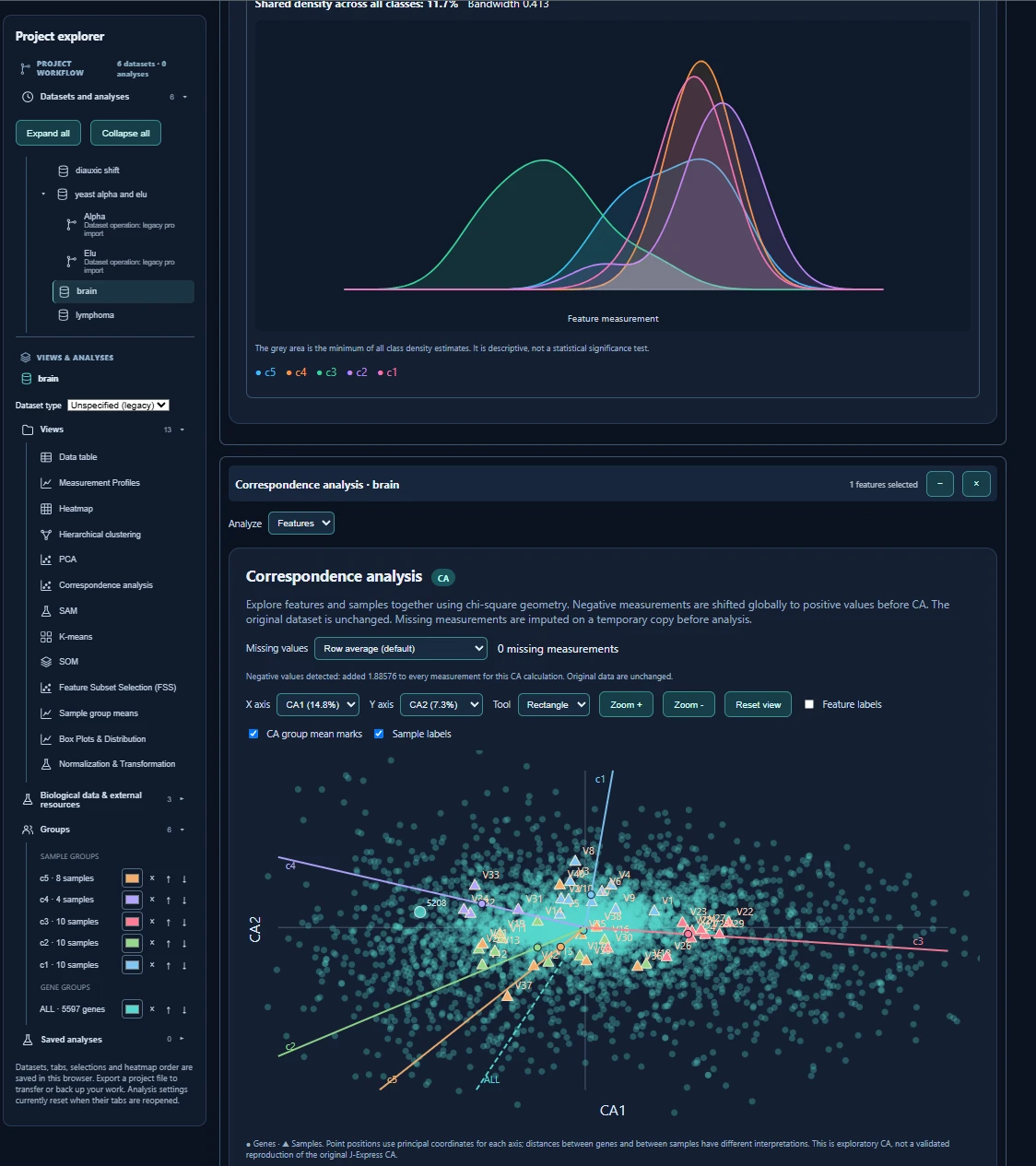Move c4 sample group up
Image resolution: width=1036 pixels, height=1166 pixels.
coord(168,900)
